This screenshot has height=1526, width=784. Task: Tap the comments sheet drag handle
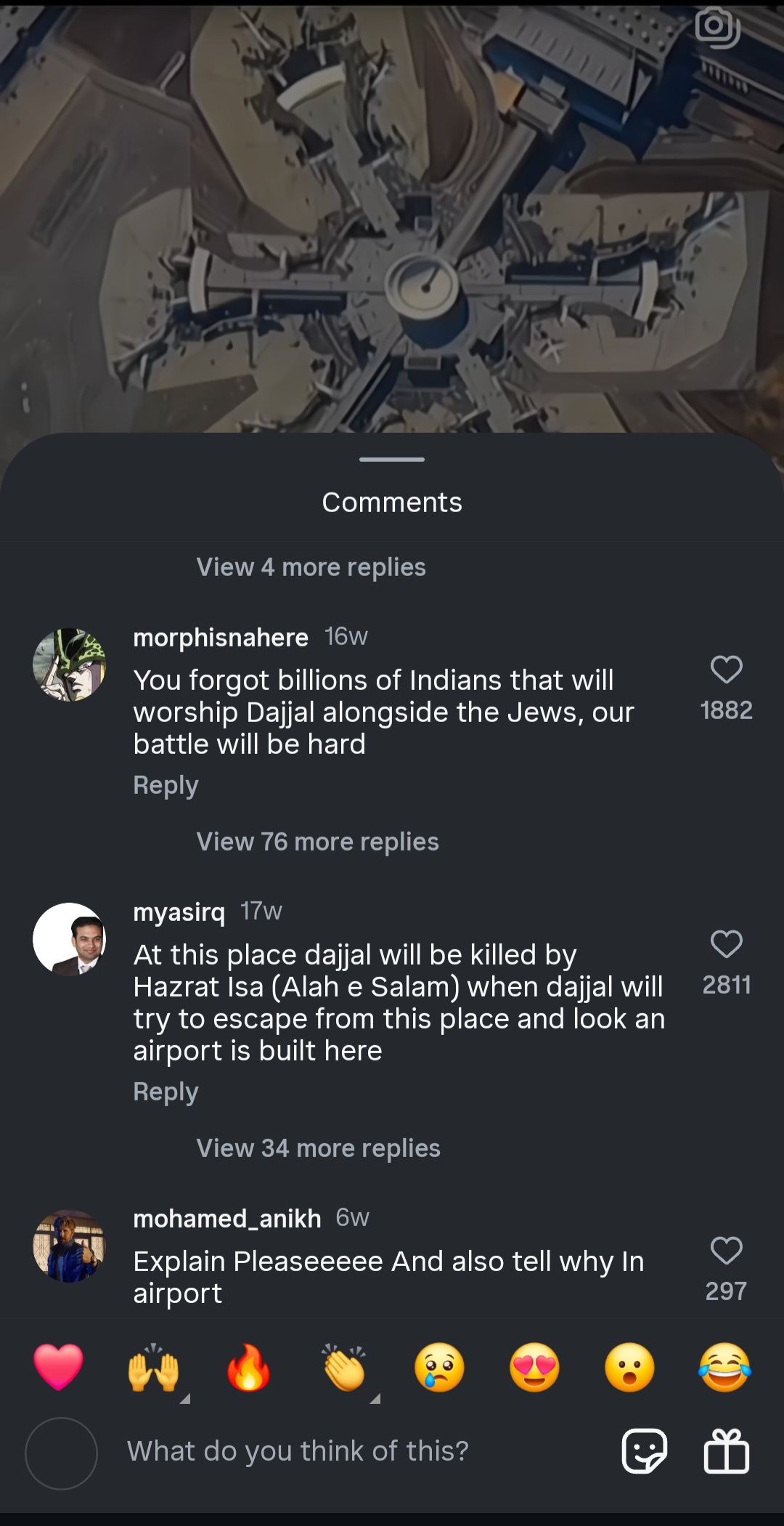(392, 460)
